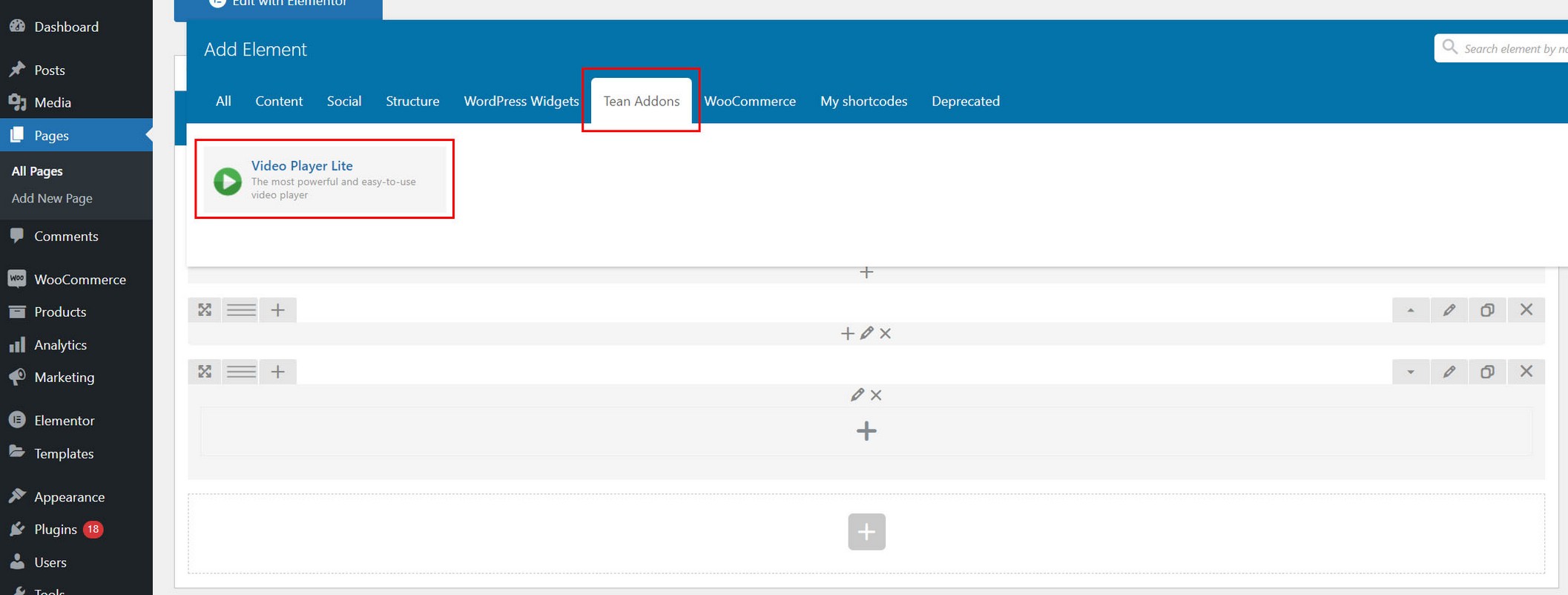This screenshot has width=1568, height=595.
Task: Expand second row with down arrow toggle
Action: pos(1411,372)
